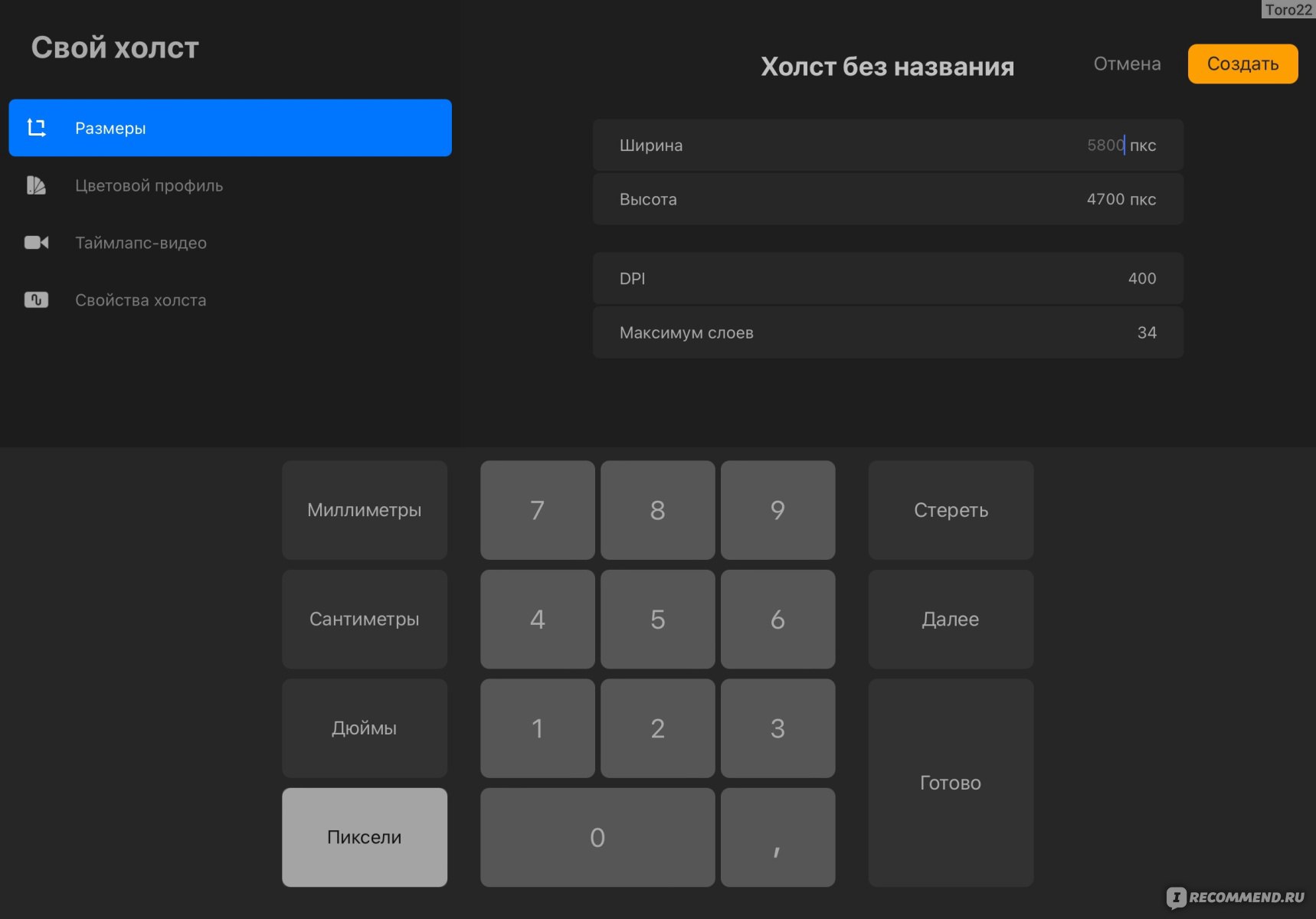Viewport: 1316px width, 919px height.
Task: Tap keypad digit 2
Action: point(658,728)
